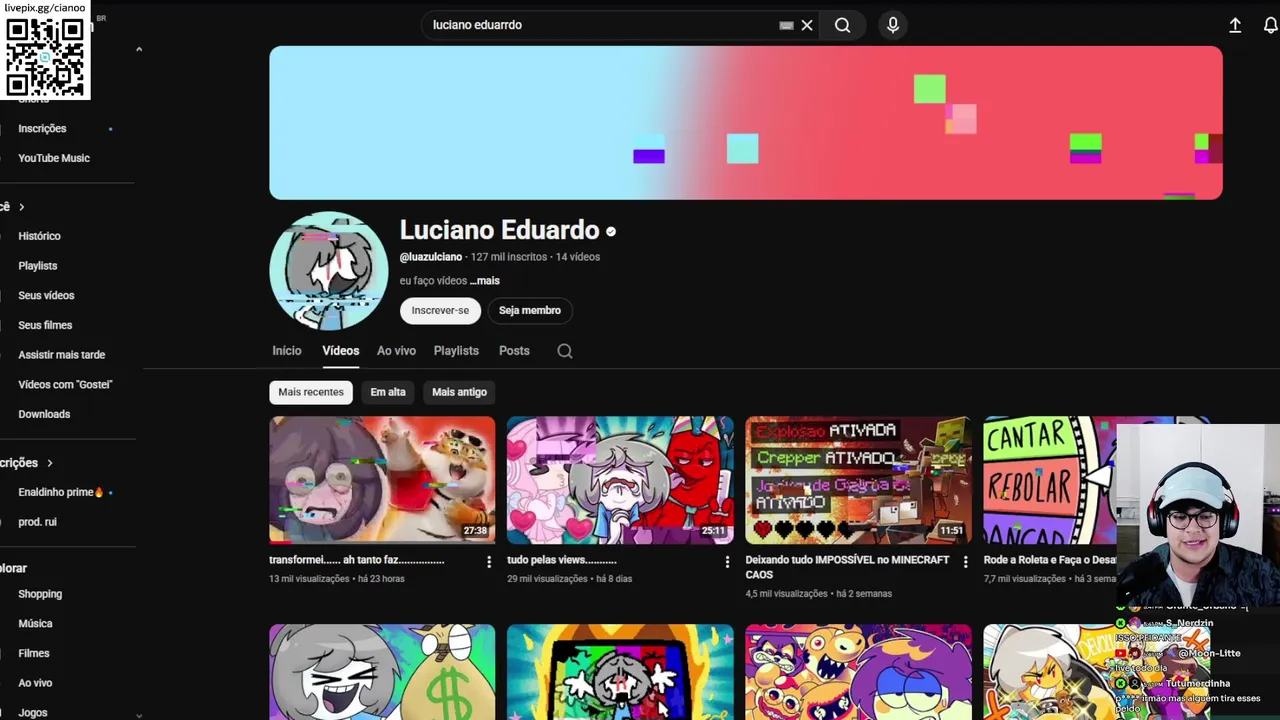This screenshot has width=1280, height=720.
Task: Expand channel description with '...mais'
Action: pyautogui.click(x=485, y=281)
